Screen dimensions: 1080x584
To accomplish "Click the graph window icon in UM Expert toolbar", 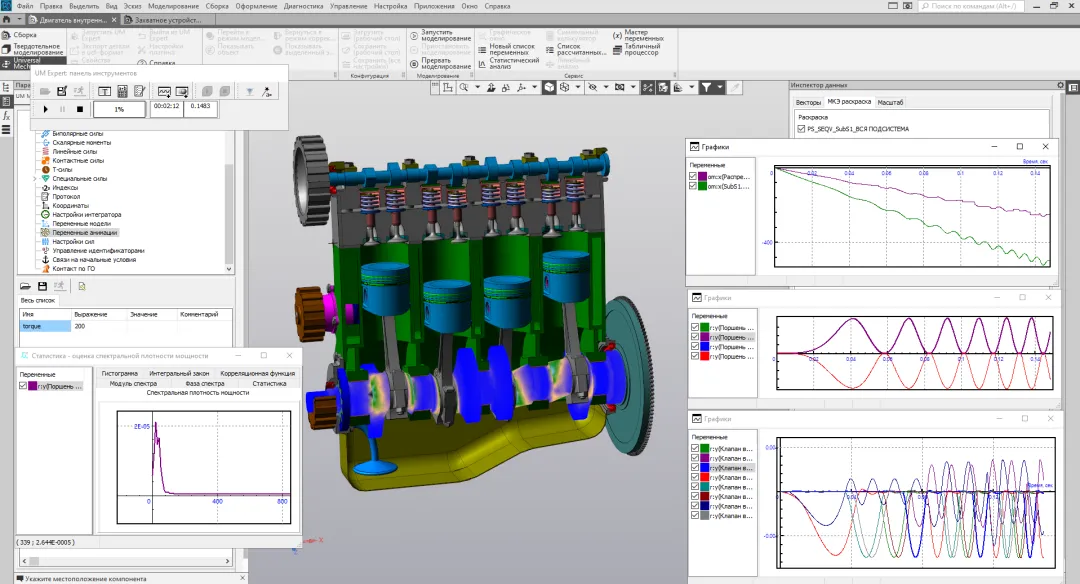I will point(165,91).
